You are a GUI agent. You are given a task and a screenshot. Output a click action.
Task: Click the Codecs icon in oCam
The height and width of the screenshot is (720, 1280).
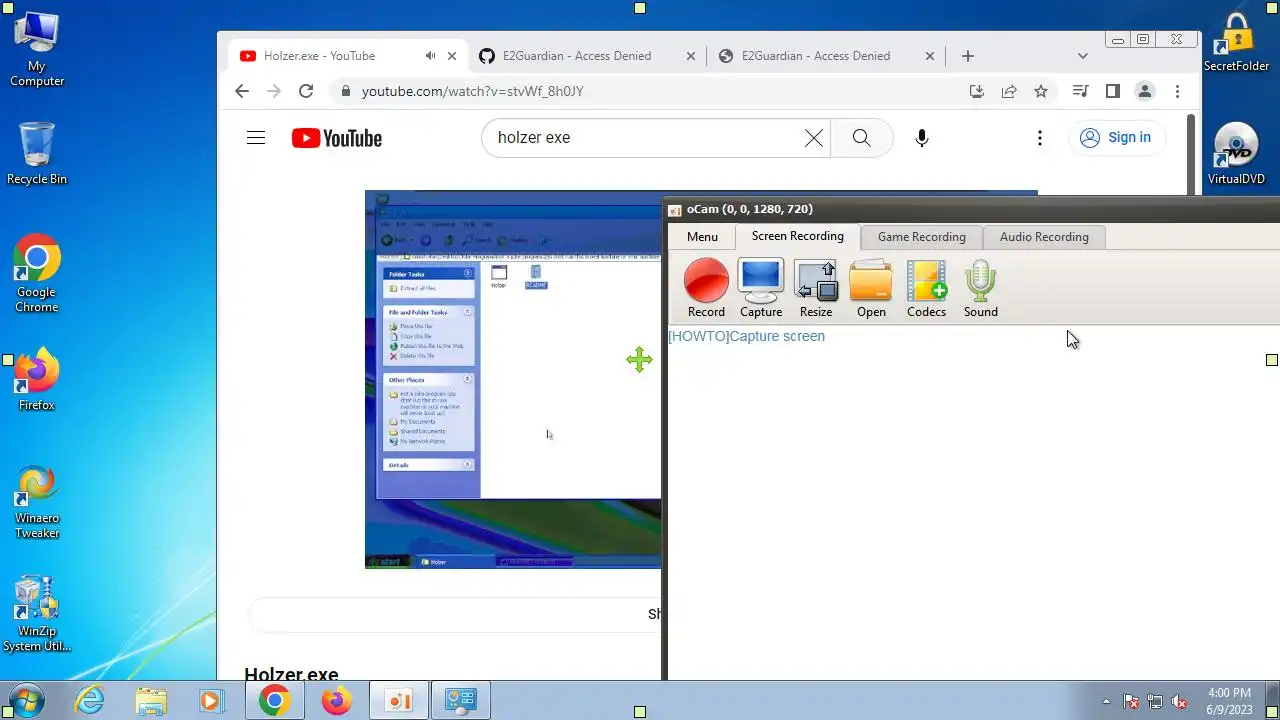click(926, 288)
